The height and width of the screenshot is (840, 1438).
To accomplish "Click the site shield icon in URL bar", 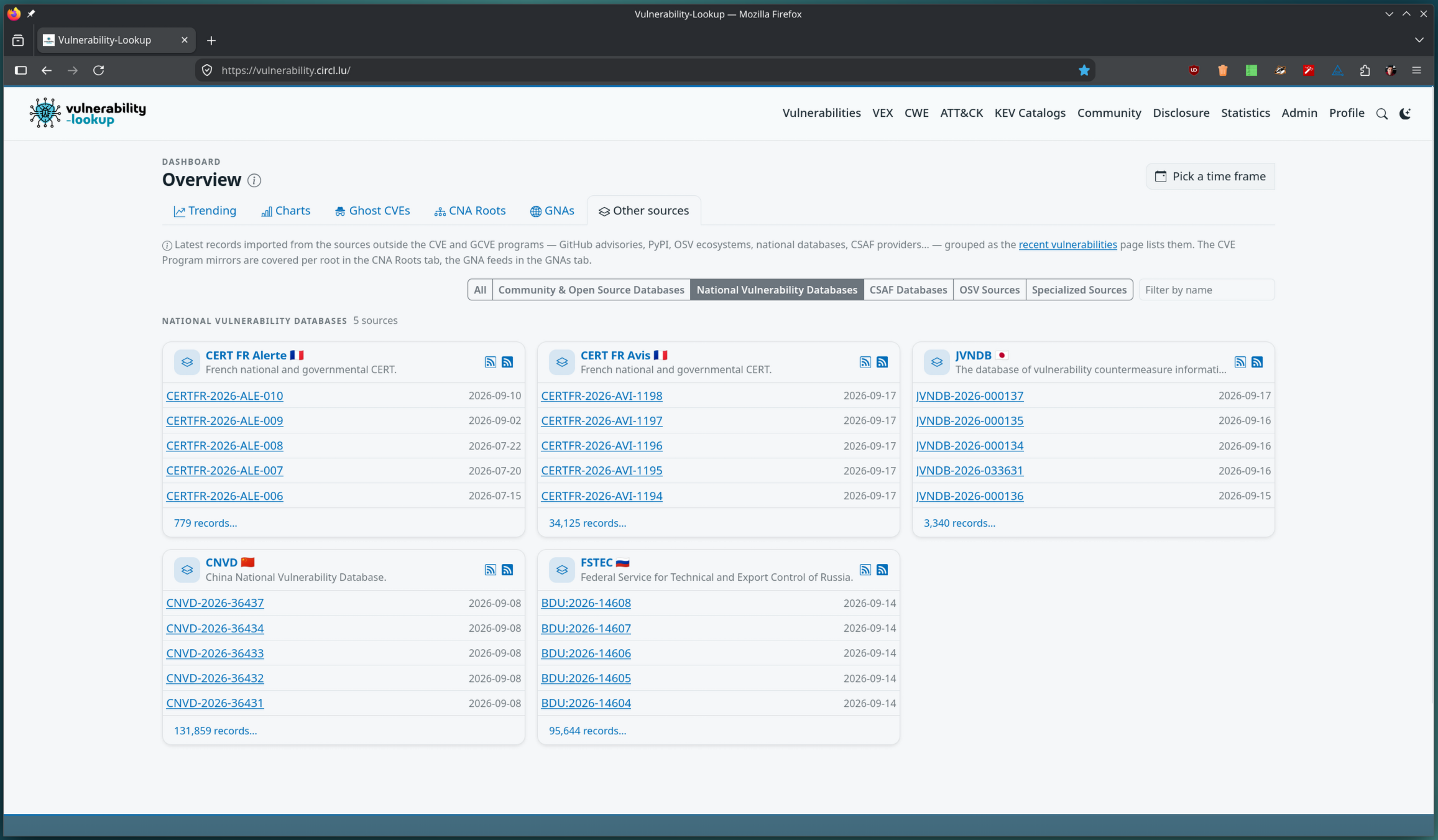I will (x=207, y=70).
